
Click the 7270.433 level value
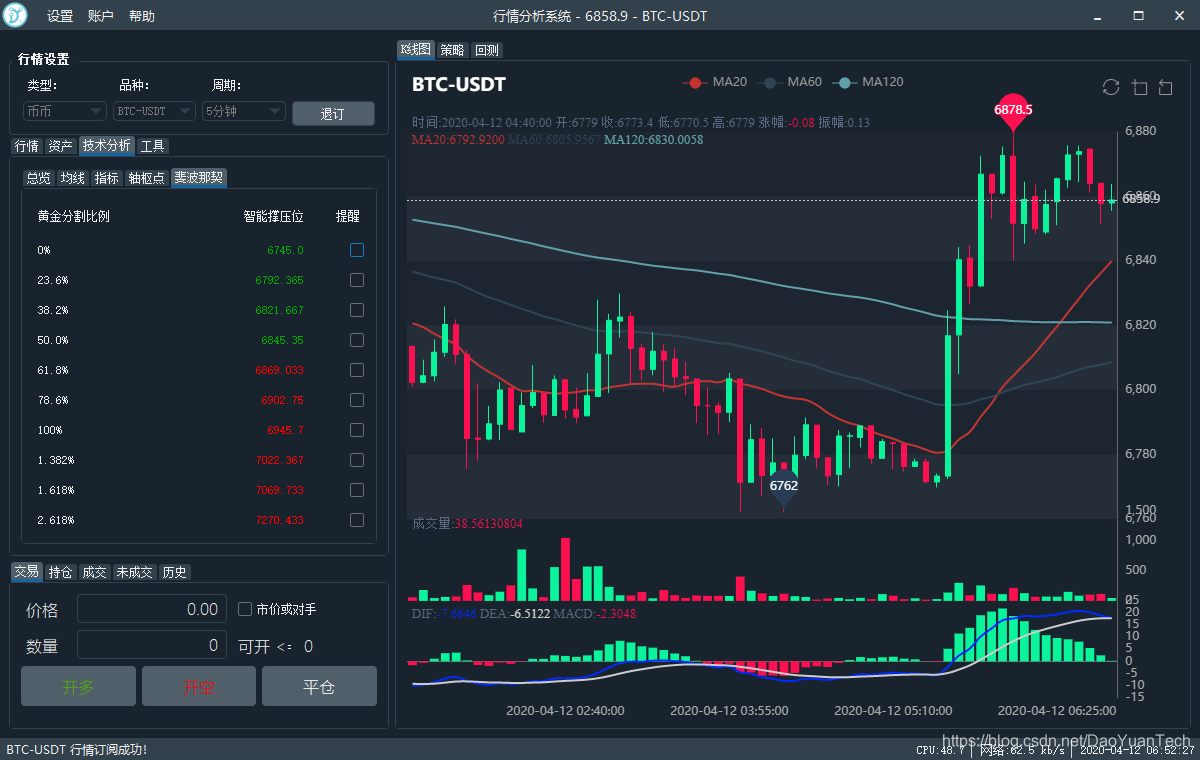pyautogui.click(x=279, y=520)
